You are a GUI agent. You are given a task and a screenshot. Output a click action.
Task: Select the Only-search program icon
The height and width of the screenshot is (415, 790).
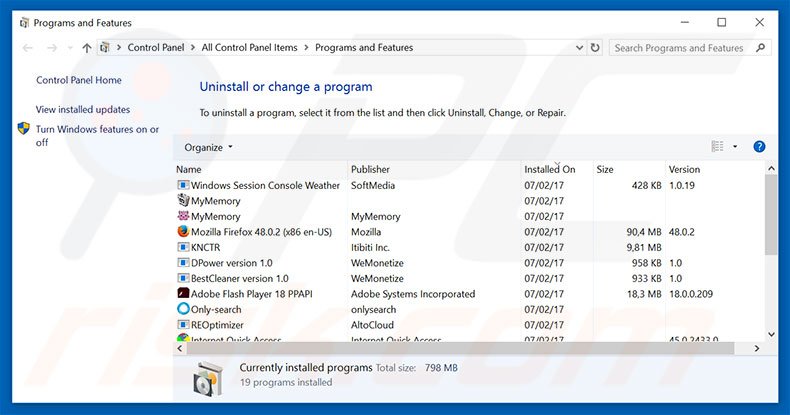click(x=183, y=309)
